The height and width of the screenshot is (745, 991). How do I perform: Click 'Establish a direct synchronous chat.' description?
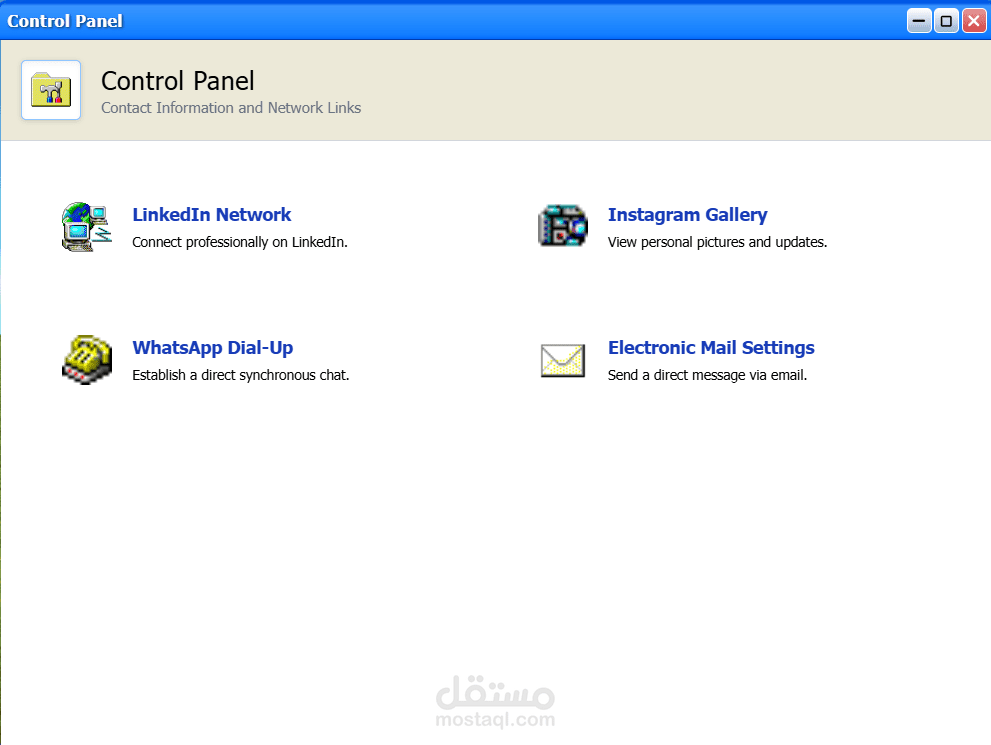point(240,375)
